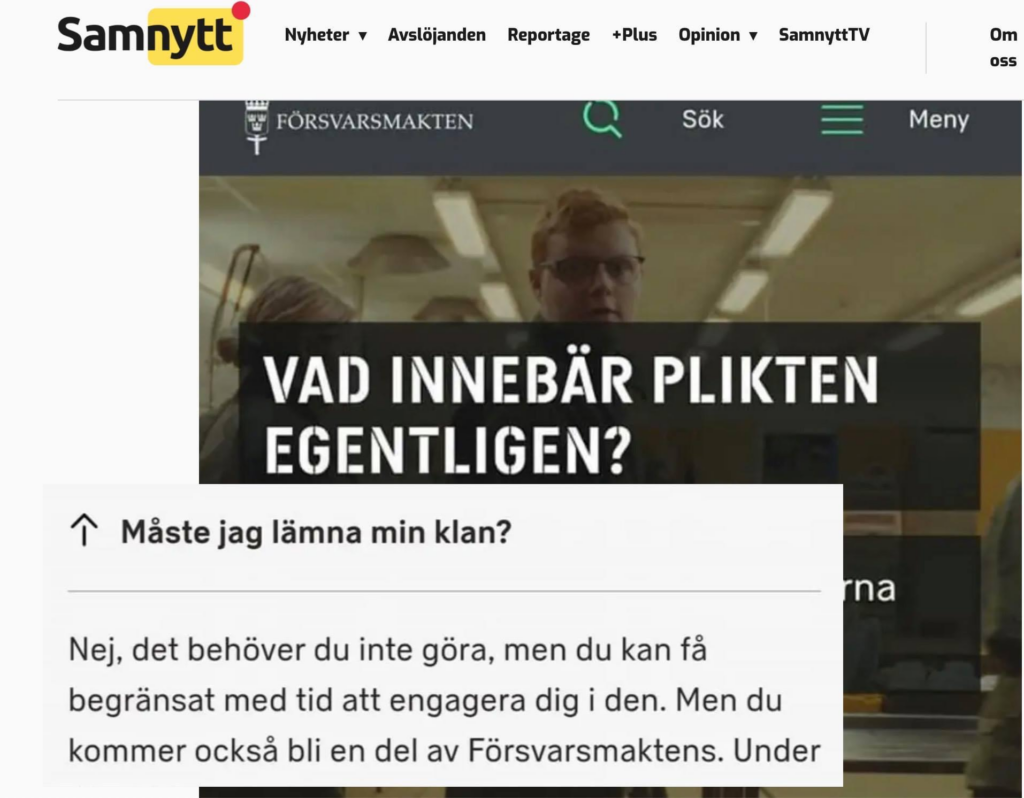Collapse question using the up arrow icon
The image size is (1024, 798).
84,530
